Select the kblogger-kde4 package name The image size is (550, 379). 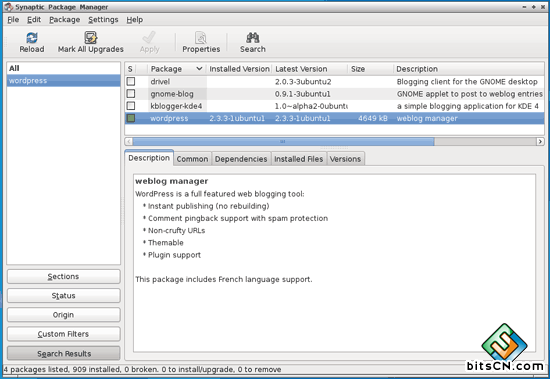coord(176,106)
